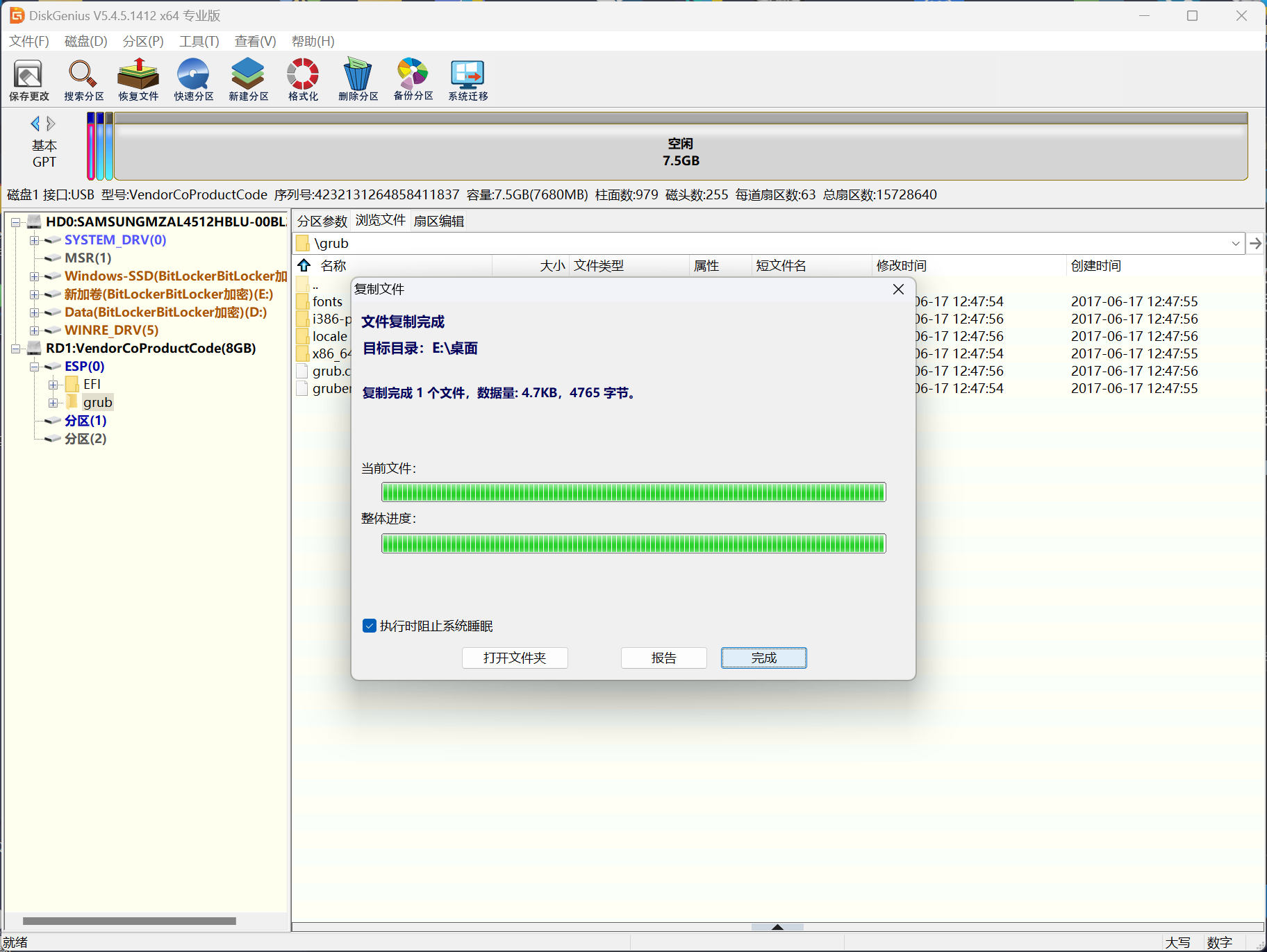Open the path dropdown arrow for \grub
This screenshot has width=1267, height=952.
click(x=1236, y=243)
